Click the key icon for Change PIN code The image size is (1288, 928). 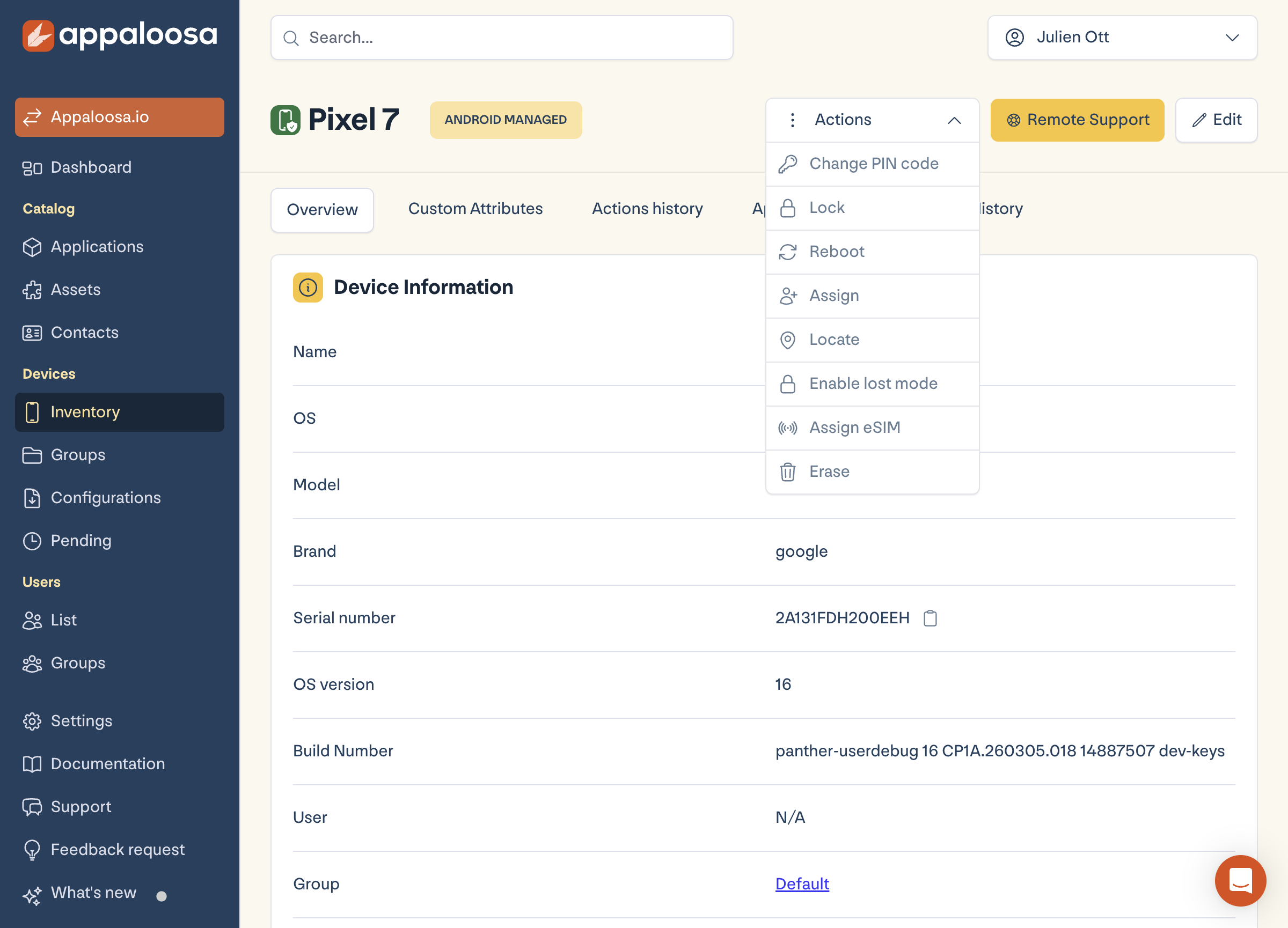click(x=788, y=164)
